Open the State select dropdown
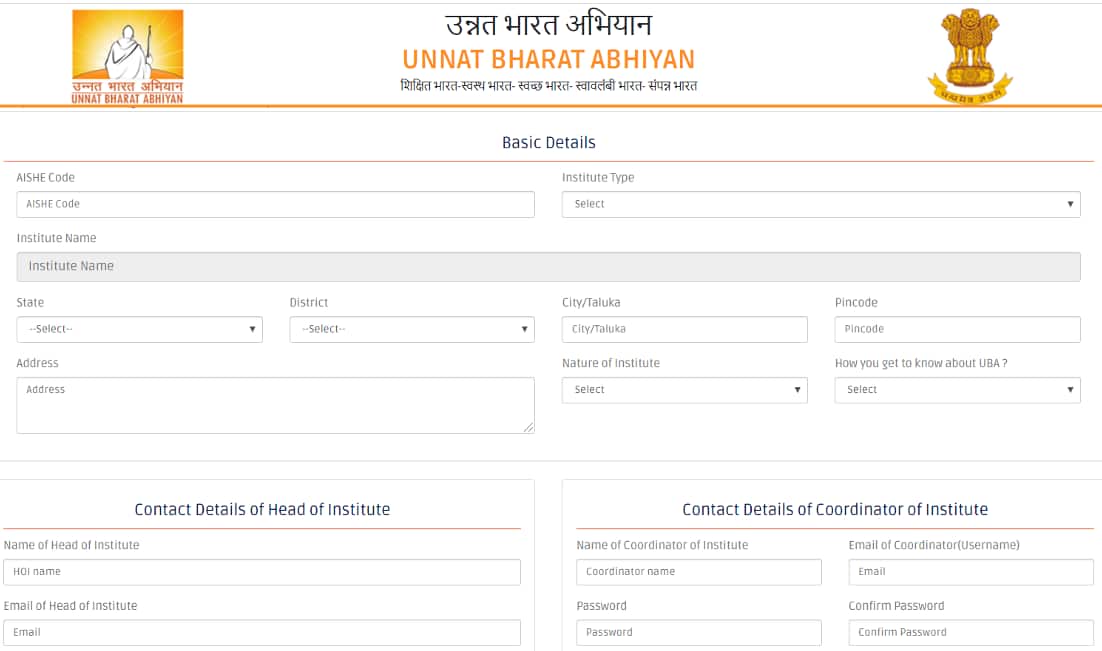This screenshot has height=651, width=1102. [139, 329]
